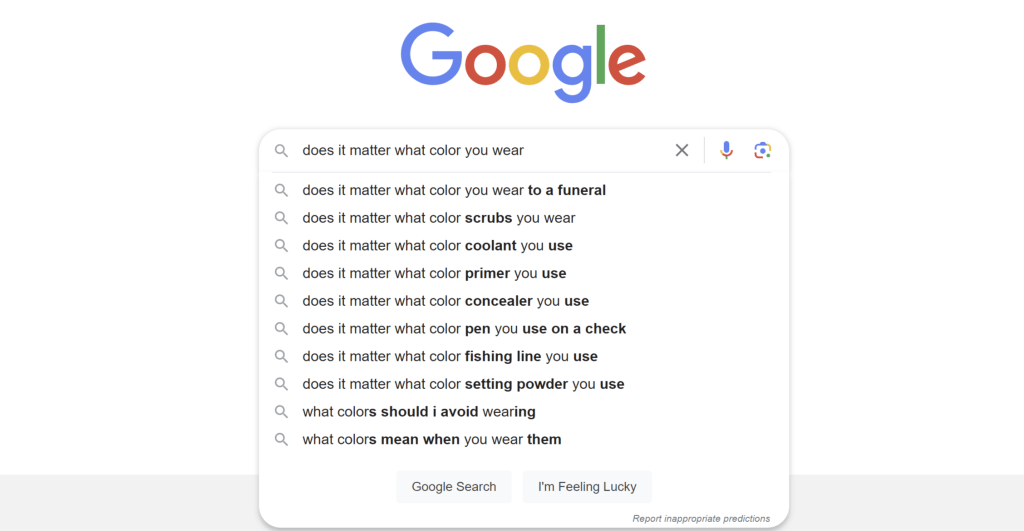
Task: Select the "wear to a funeral" suggestion
Action: click(x=454, y=190)
